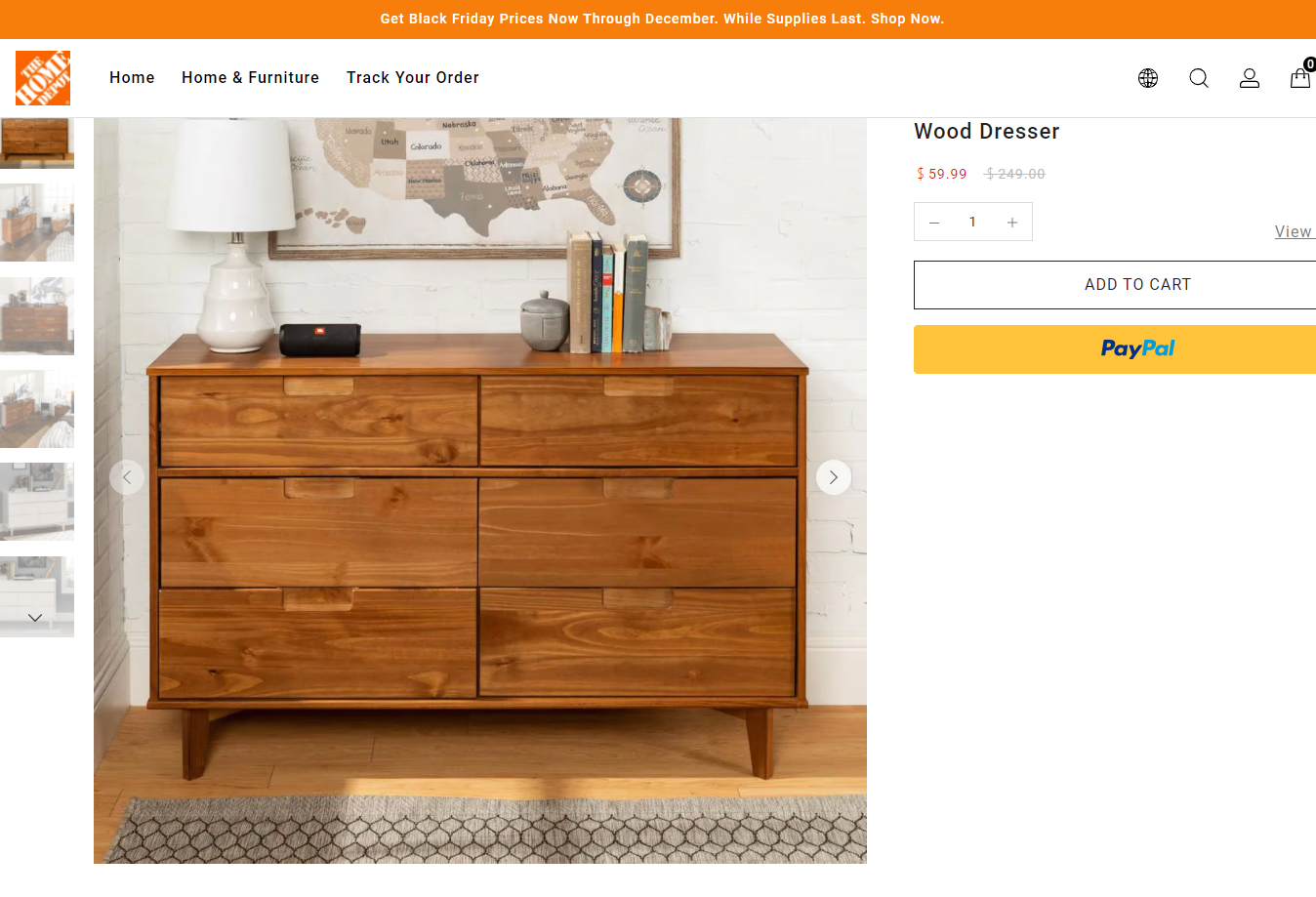Select the white dresser thumbnail
The image size is (1316, 897).
coord(37,502)
